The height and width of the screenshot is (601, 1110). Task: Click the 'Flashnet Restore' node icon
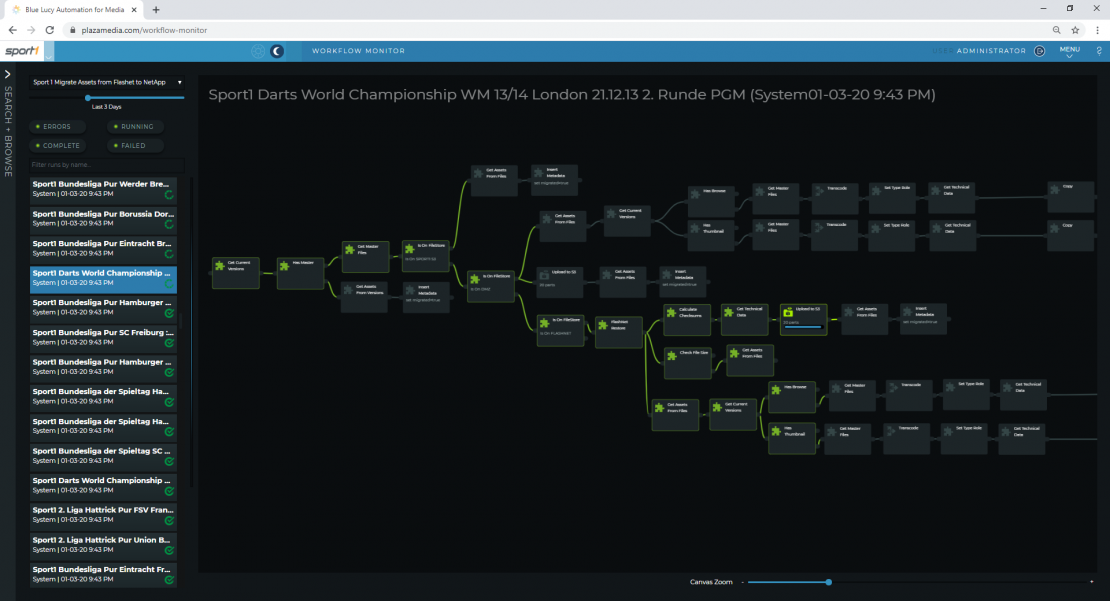tap(603, 322)
